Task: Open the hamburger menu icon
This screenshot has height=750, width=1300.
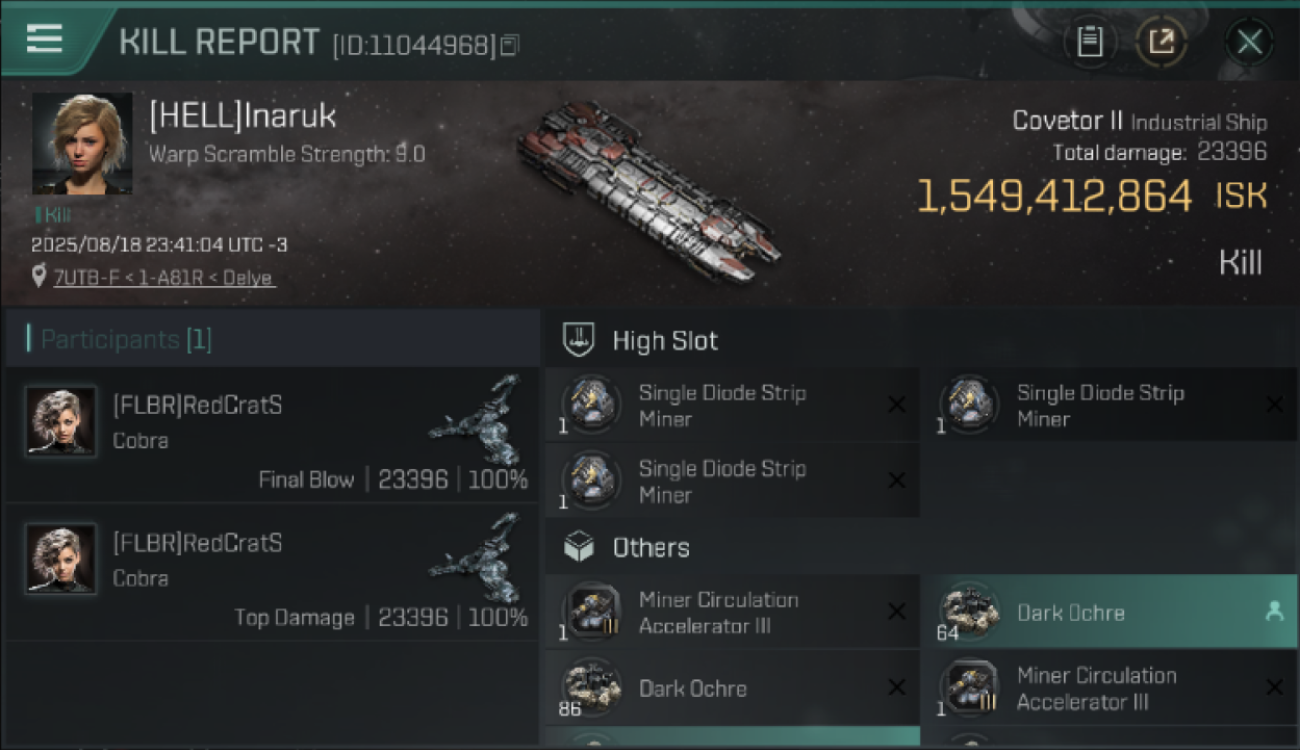Action: pyautogui.click(x=45, y=40)
